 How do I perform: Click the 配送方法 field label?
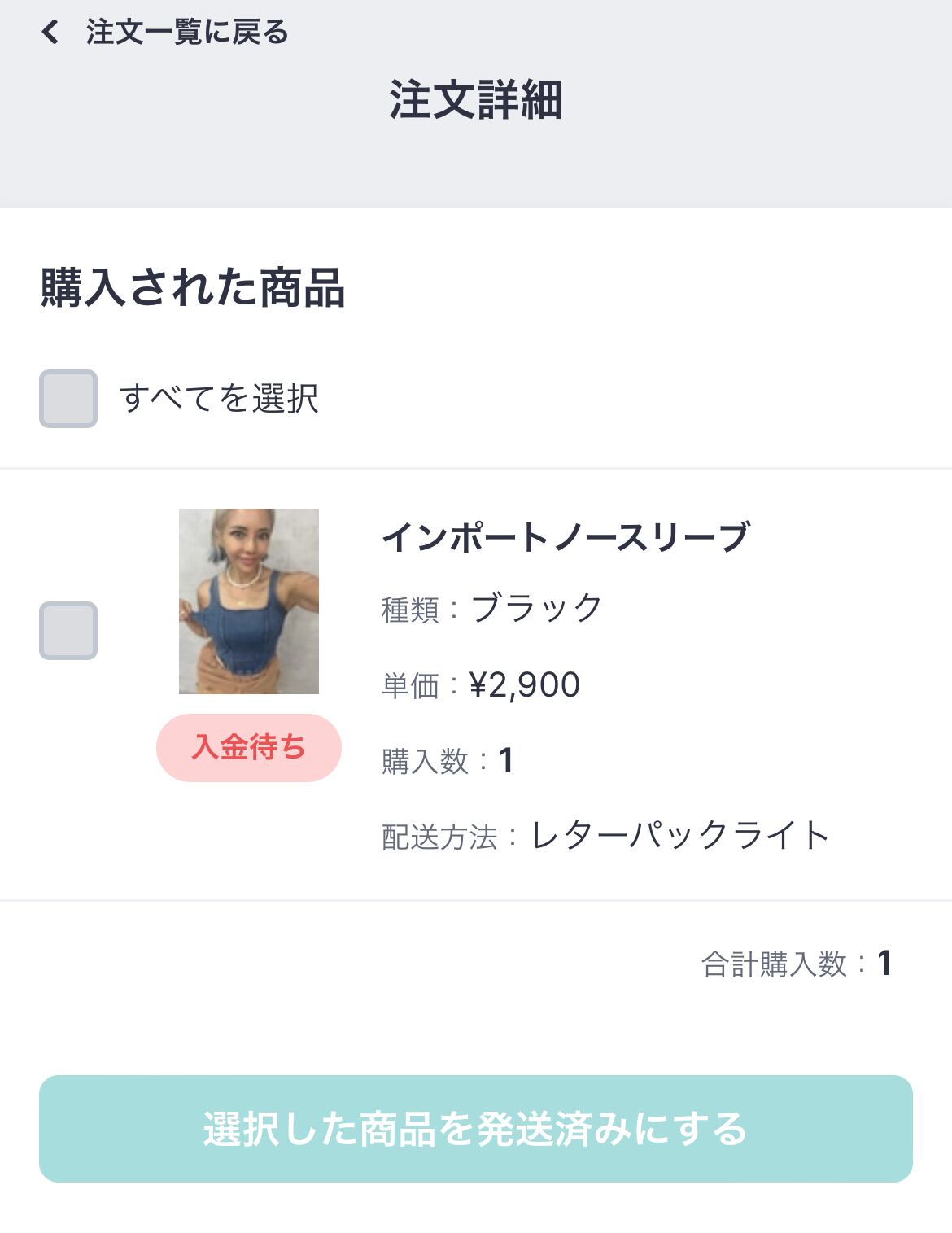439,837
